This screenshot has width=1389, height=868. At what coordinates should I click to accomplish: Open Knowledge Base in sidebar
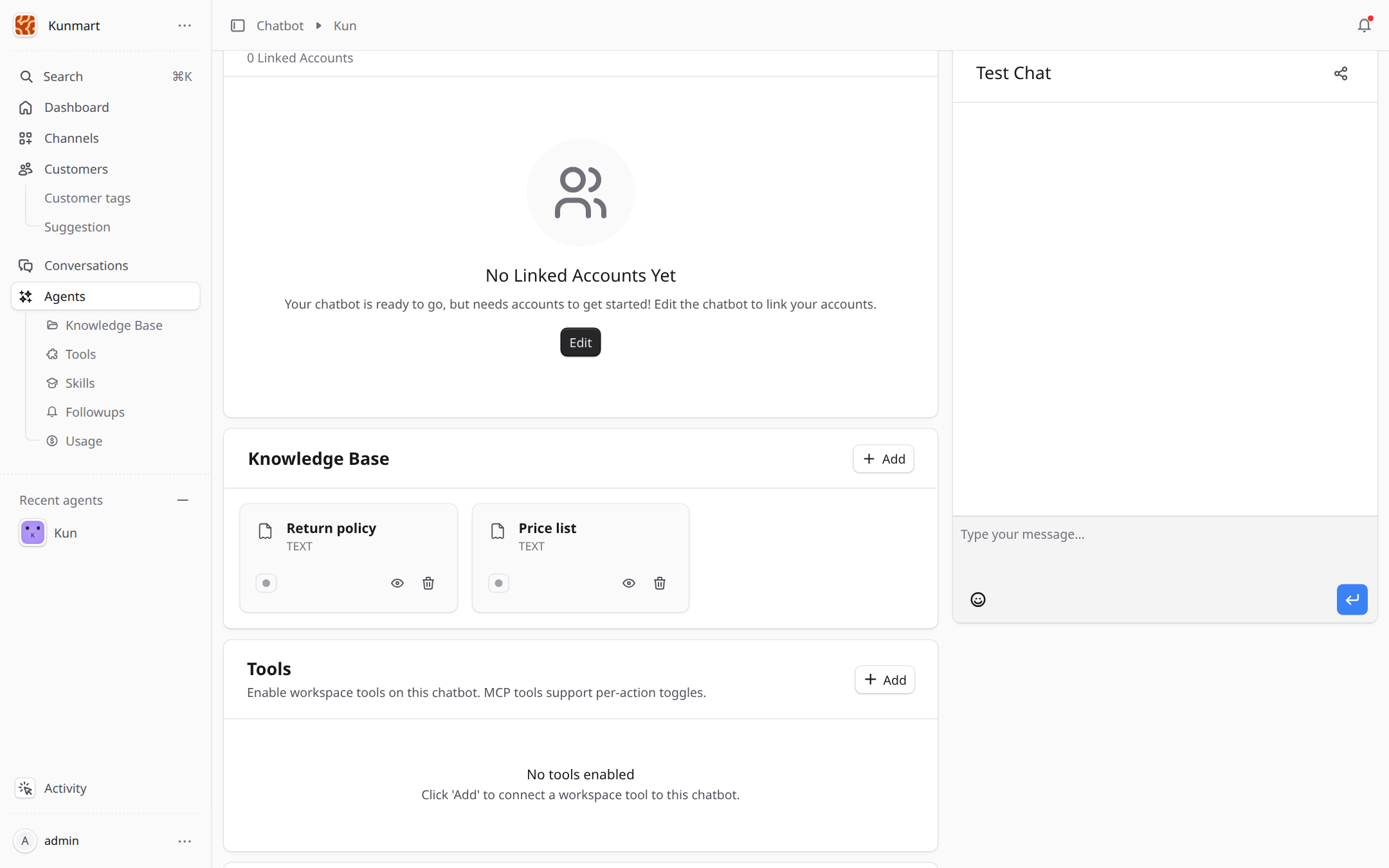(114, 325)
